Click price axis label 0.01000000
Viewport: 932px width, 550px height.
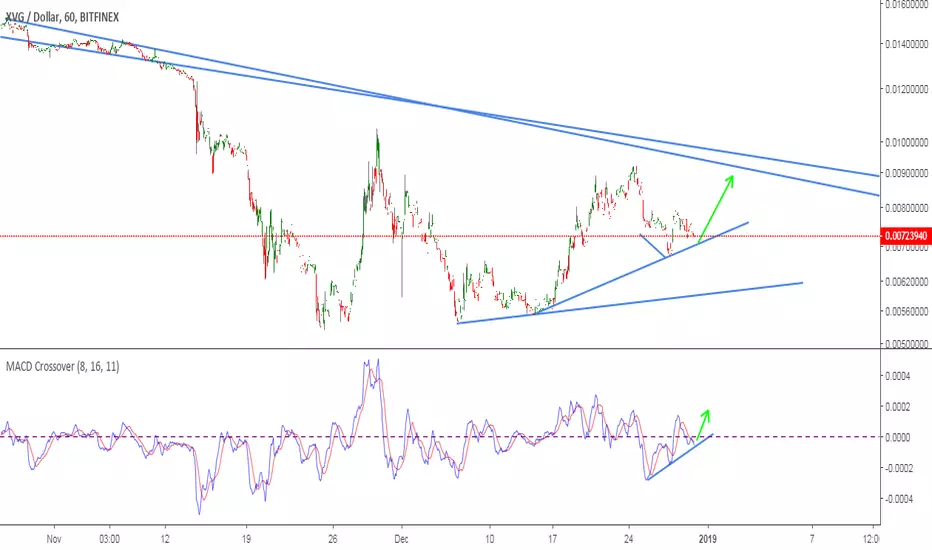(906, 142)
